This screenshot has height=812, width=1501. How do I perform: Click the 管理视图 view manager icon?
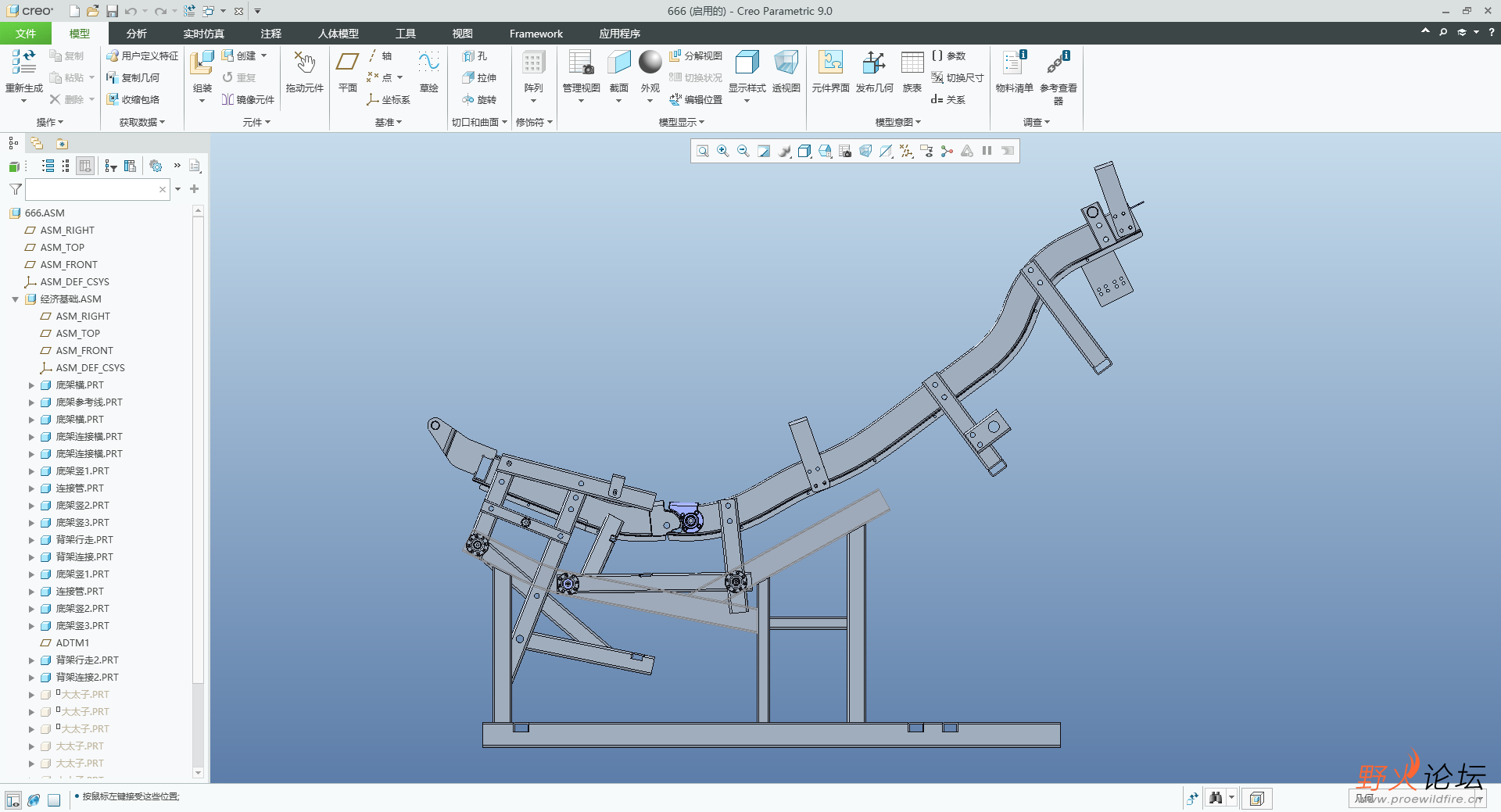point(581,70)
